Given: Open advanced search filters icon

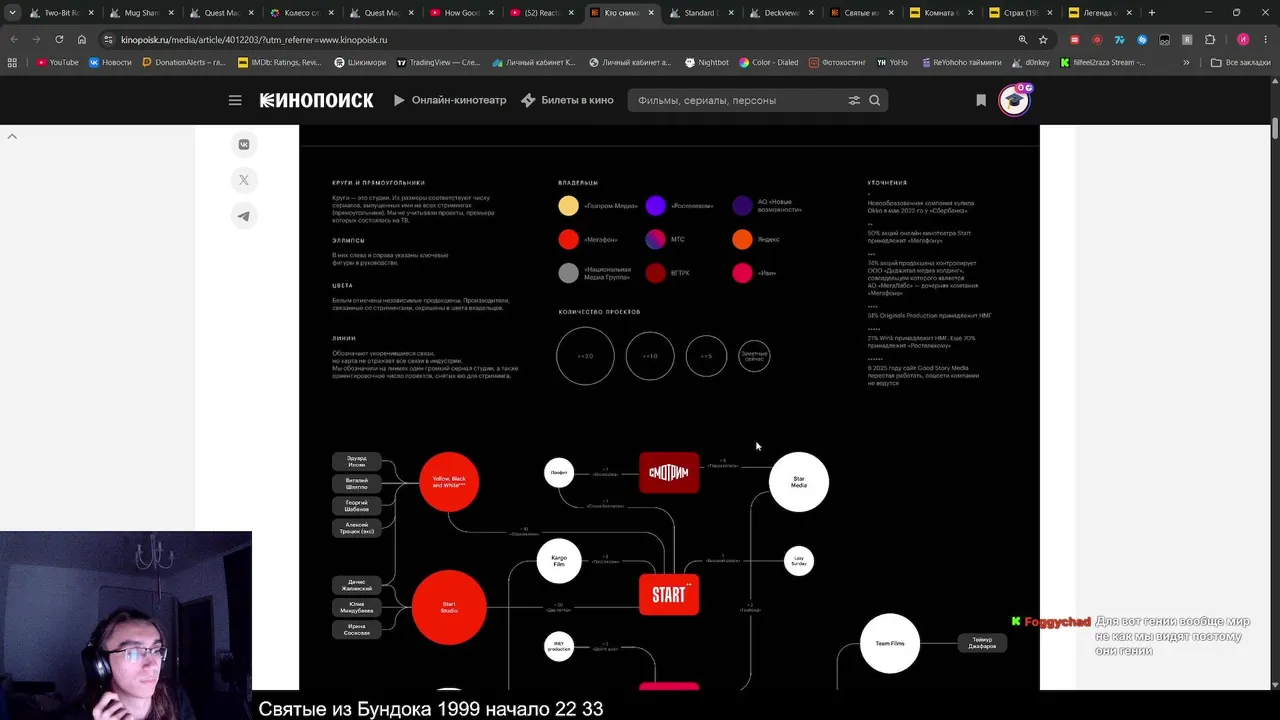Looking at the screenshot, I should (x=854, y=100).
